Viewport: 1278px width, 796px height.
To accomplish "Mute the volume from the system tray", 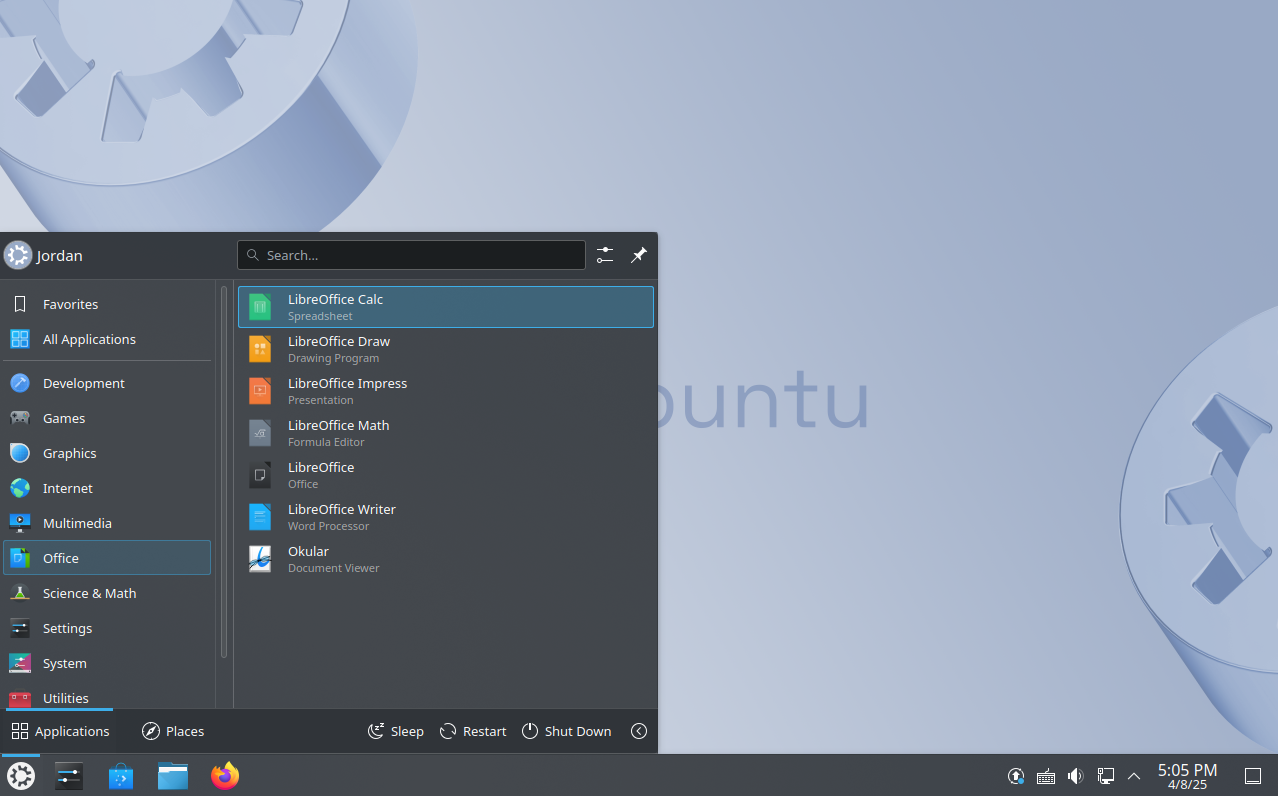I will pos(1075,775).
